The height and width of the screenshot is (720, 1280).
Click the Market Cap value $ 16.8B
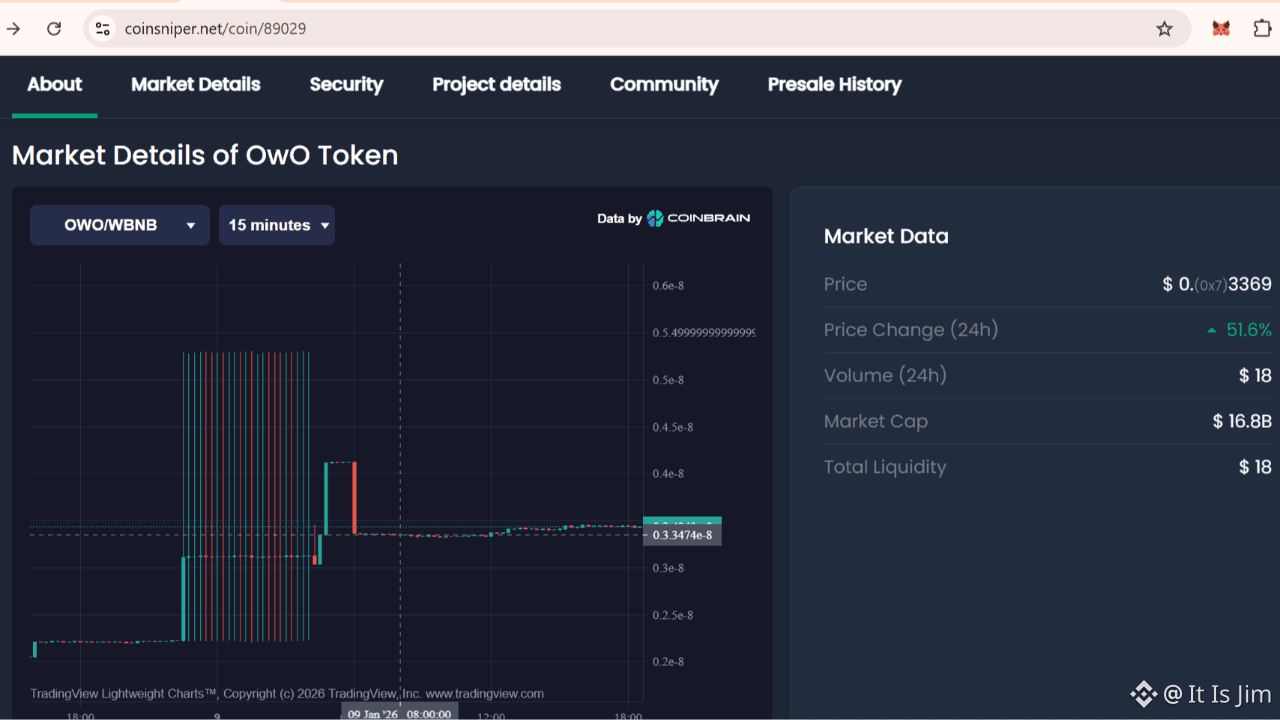coord(1242,422)
